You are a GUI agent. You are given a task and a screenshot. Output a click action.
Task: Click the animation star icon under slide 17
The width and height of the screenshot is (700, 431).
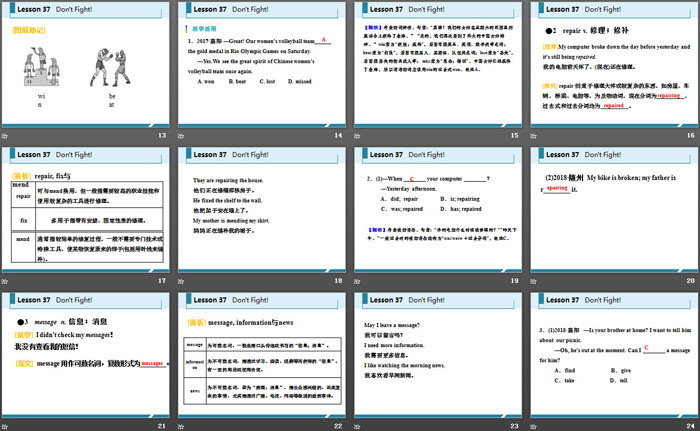click(x=4, y=281)
